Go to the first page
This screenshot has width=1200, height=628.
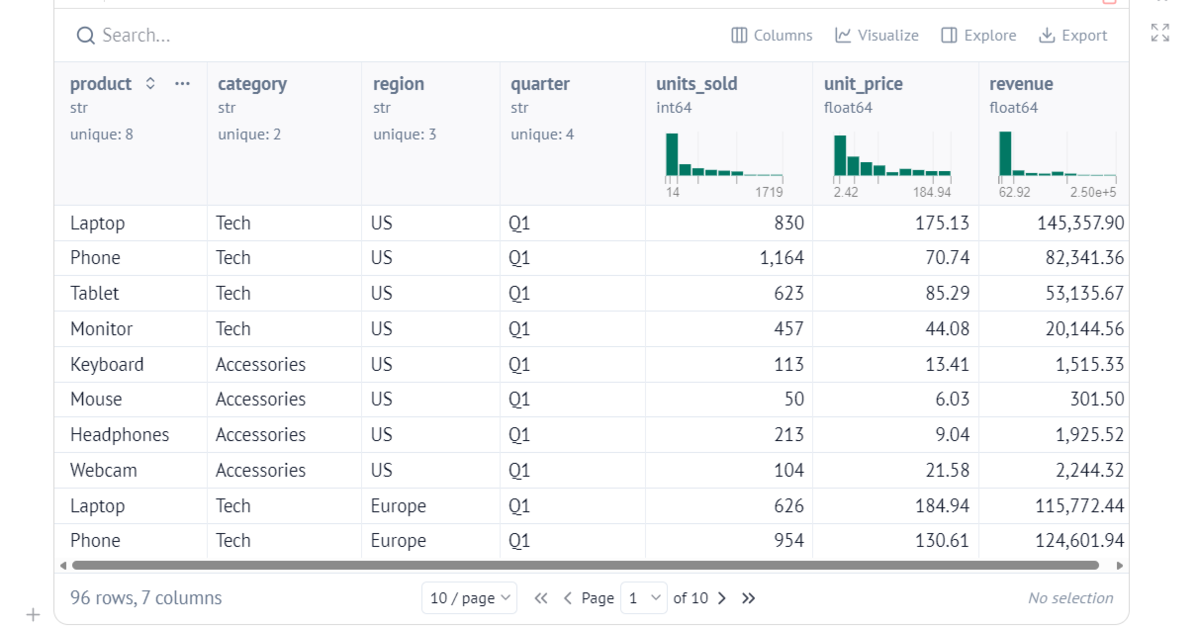541,598
